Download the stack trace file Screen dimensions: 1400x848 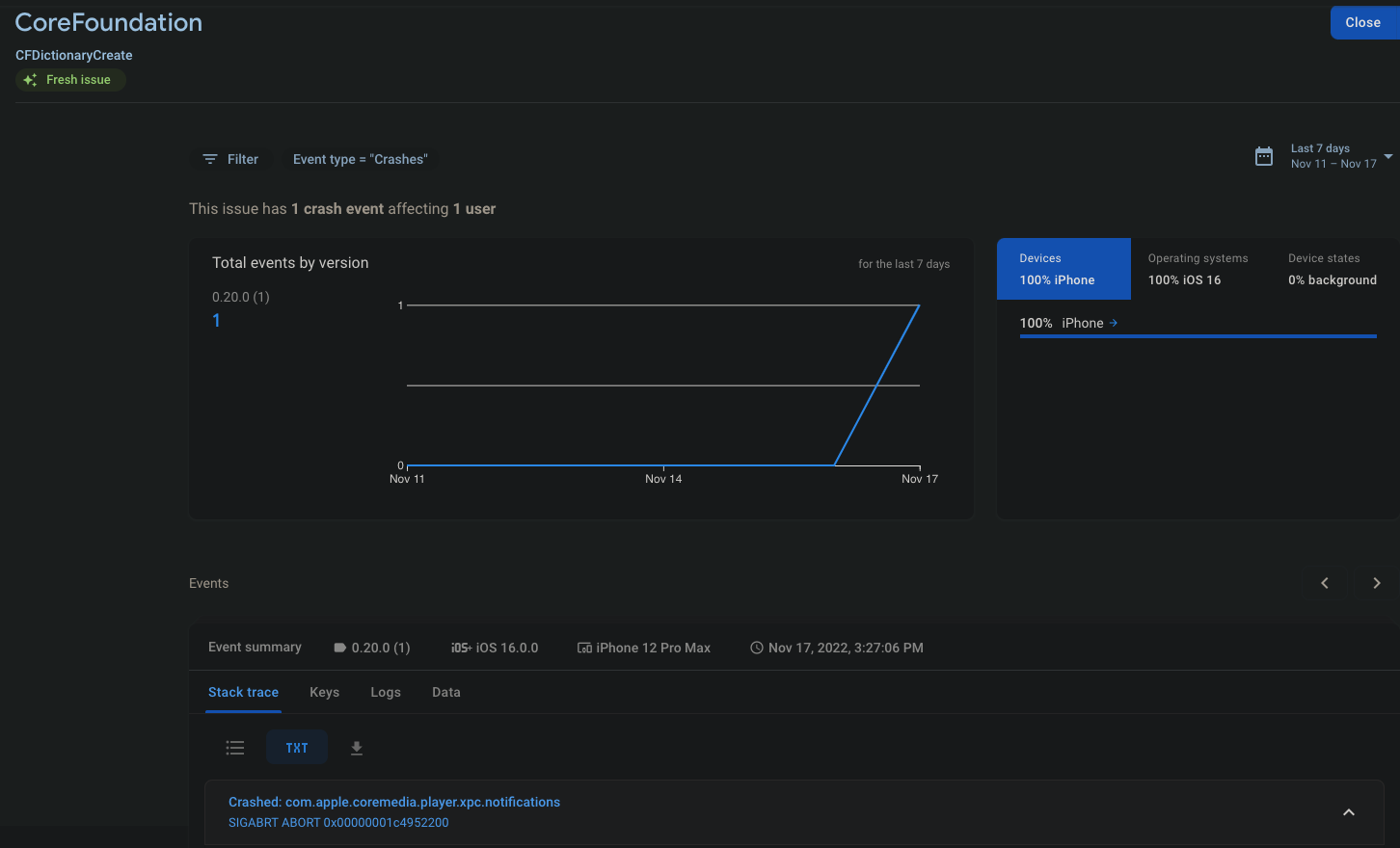coord(357,748)
